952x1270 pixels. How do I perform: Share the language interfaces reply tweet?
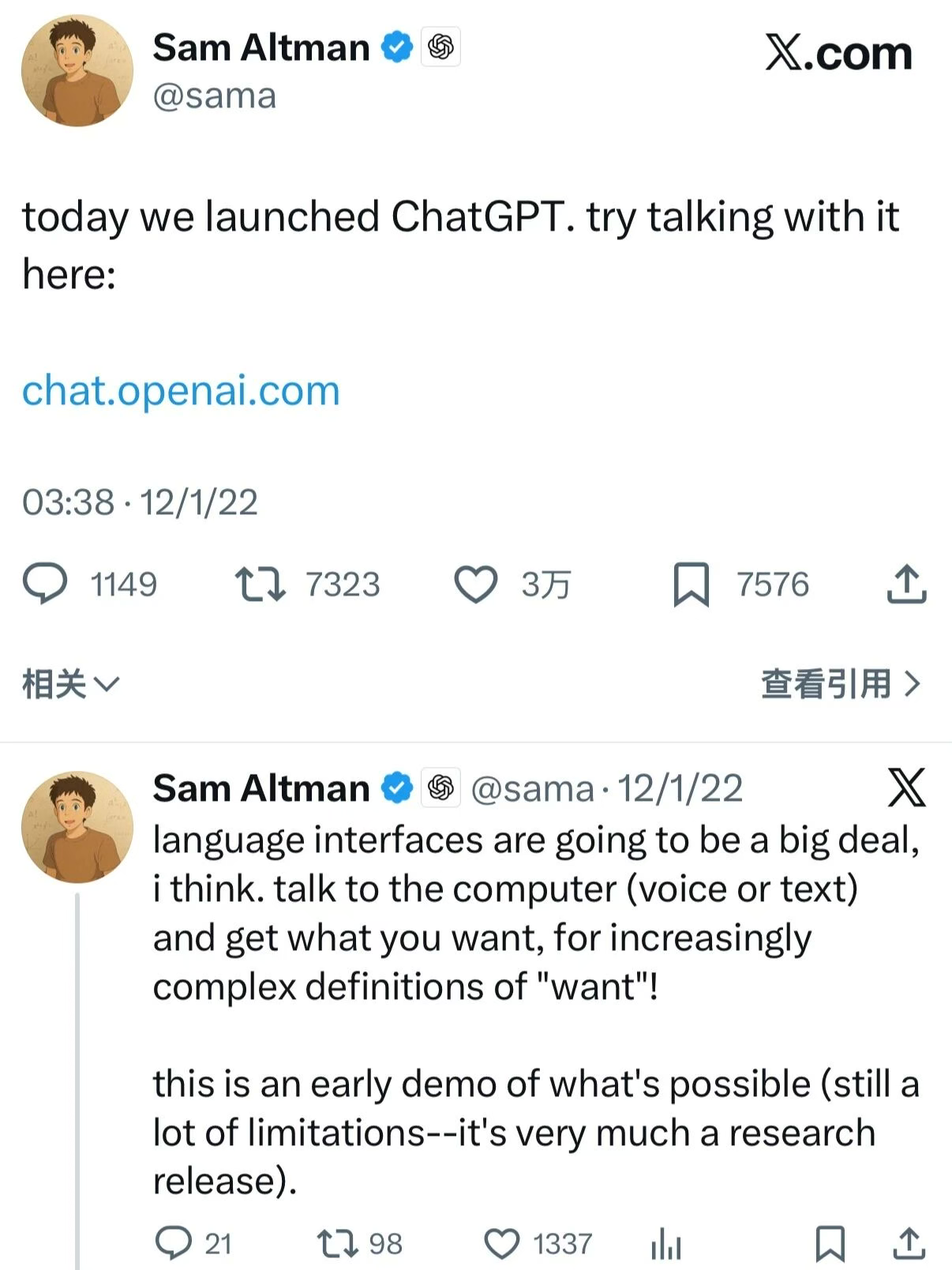909,1243
